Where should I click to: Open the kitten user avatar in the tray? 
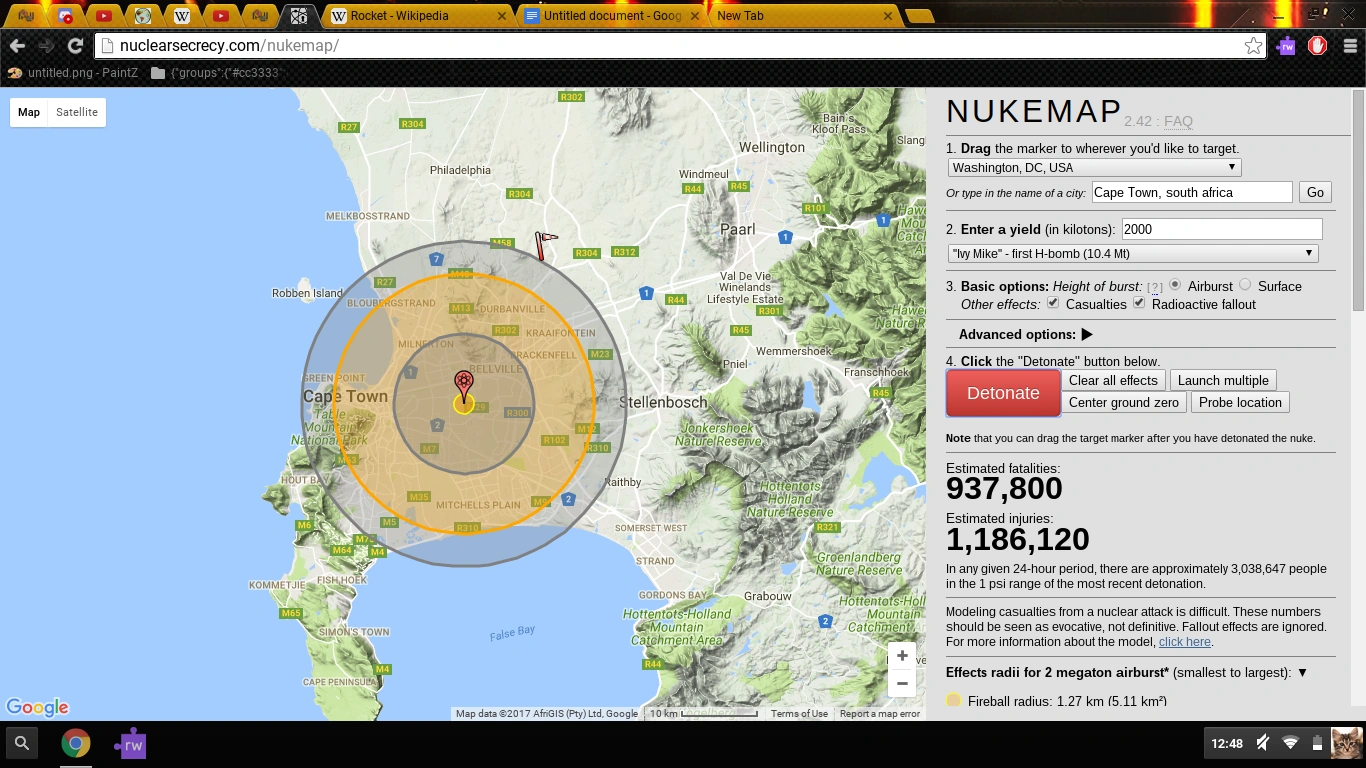tap(1346, 743)
